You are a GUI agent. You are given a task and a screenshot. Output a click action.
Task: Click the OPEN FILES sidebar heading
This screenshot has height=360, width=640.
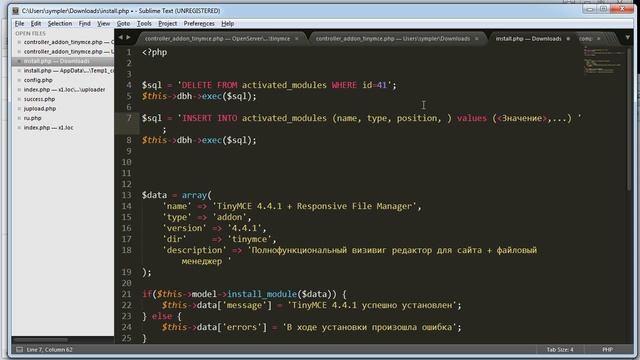click(x=31, y=33)
